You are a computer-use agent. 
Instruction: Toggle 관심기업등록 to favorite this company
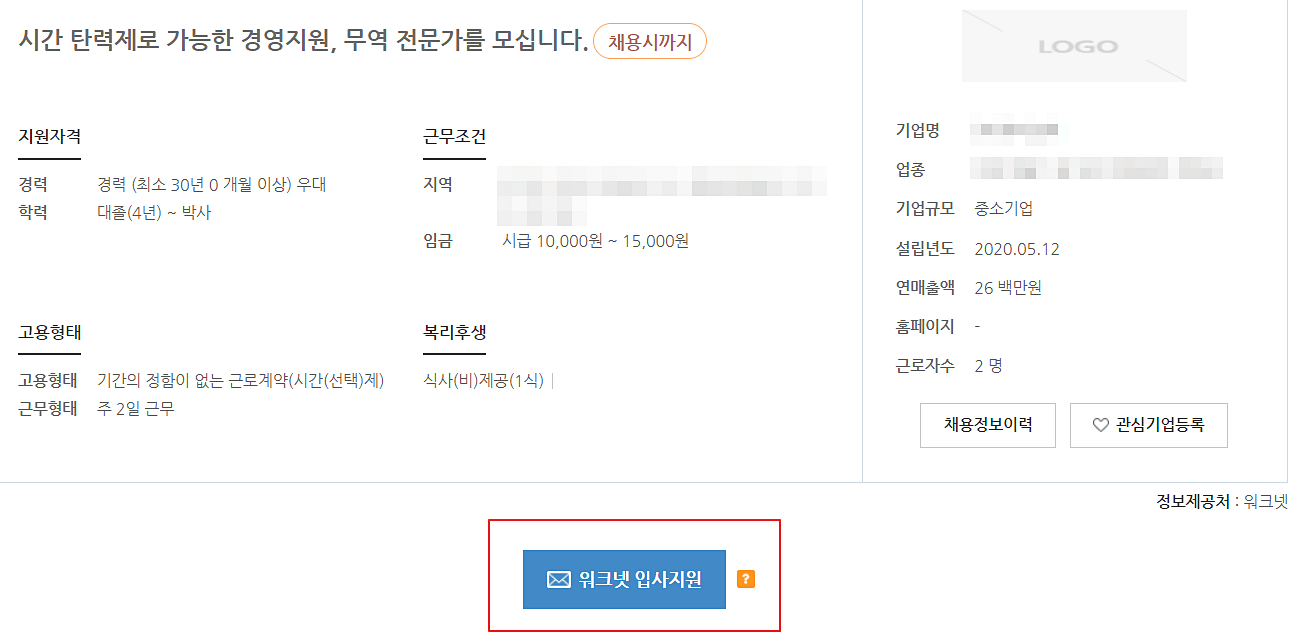(x=1148, y=424)
